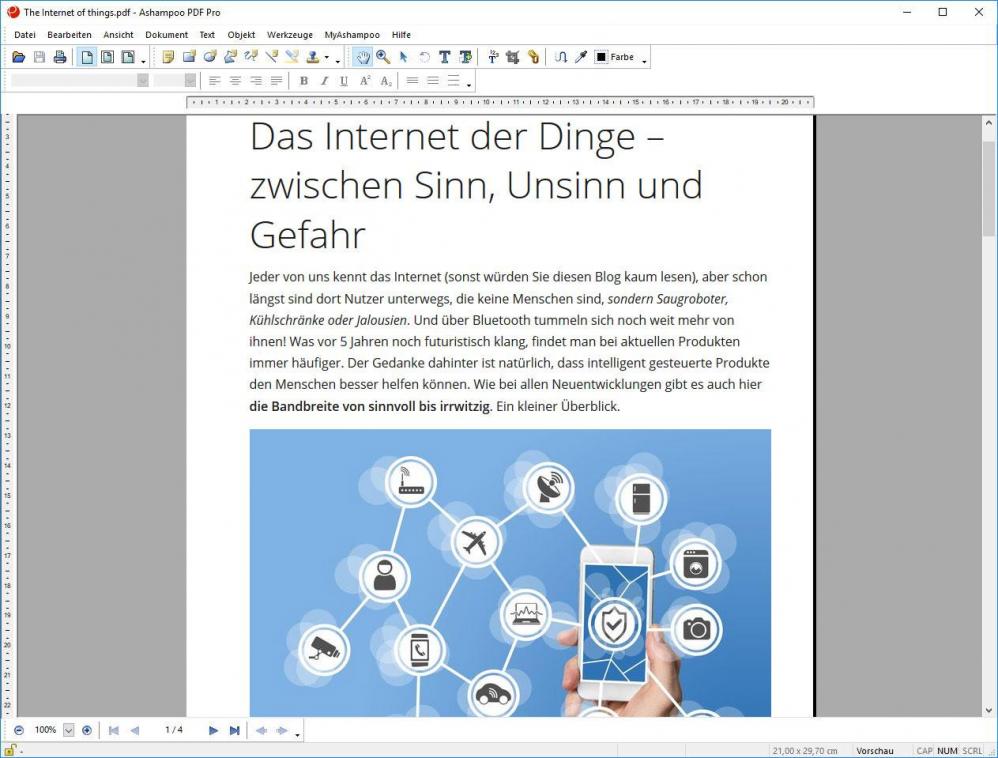
Task: Click the Print icon in toolbar
Action: tap(60, 58)
